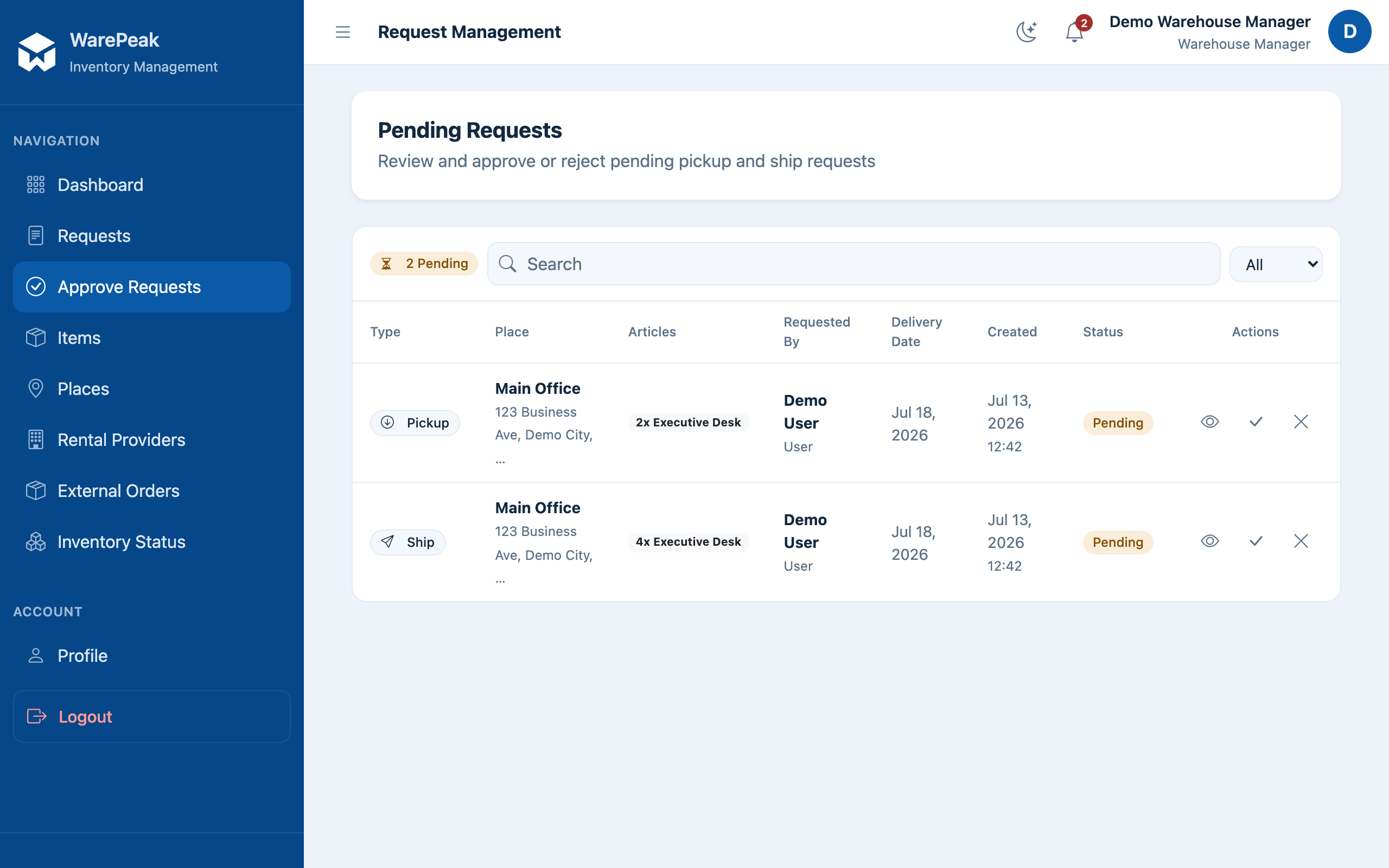Reject the Pickup request X
Screen dimensions: 1389x868
click(x=1301, y=422)
